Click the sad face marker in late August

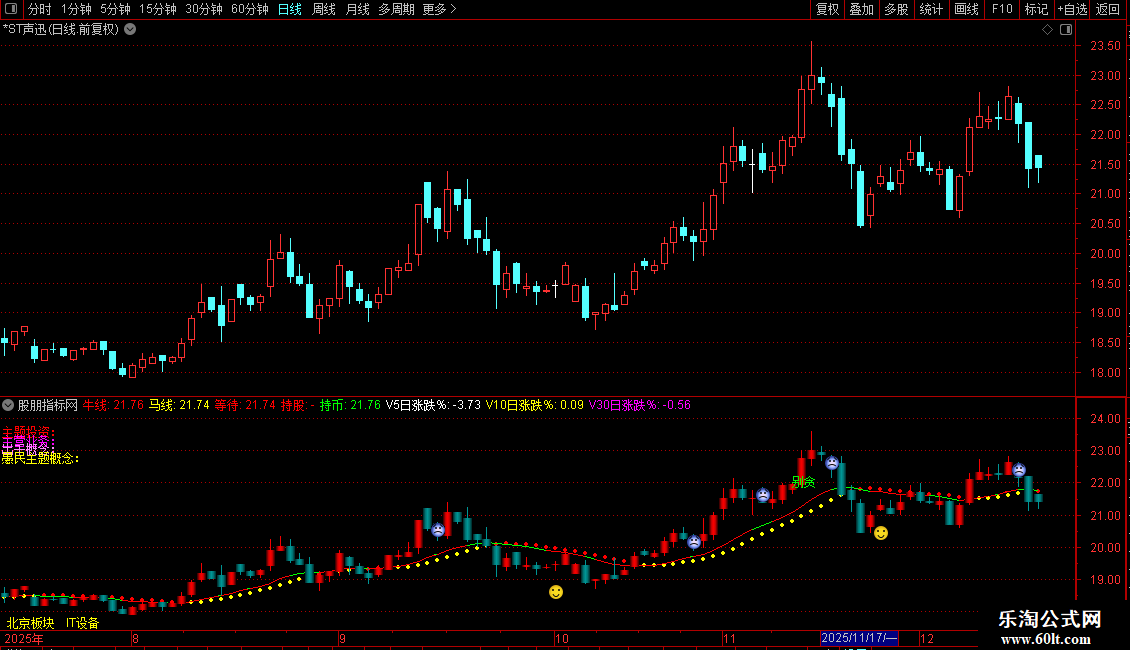[x=437, y=531]
